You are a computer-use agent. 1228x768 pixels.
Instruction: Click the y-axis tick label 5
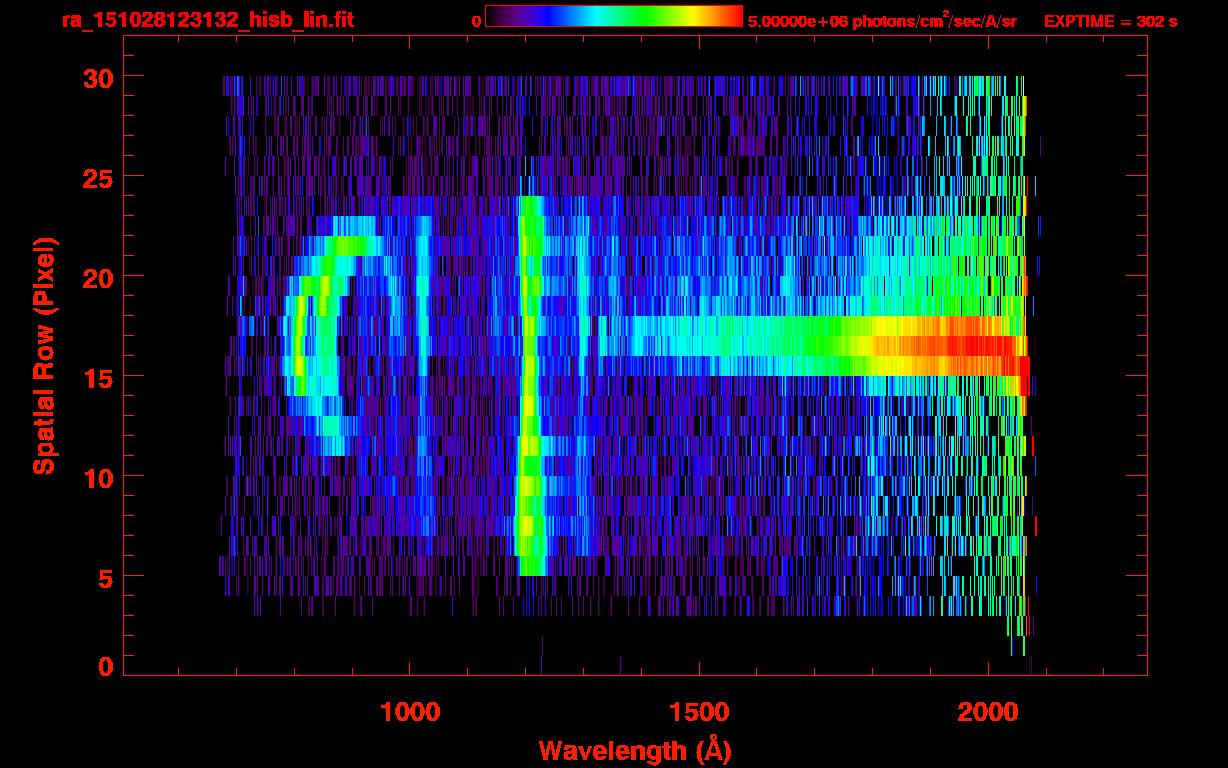tap(104, 577)
